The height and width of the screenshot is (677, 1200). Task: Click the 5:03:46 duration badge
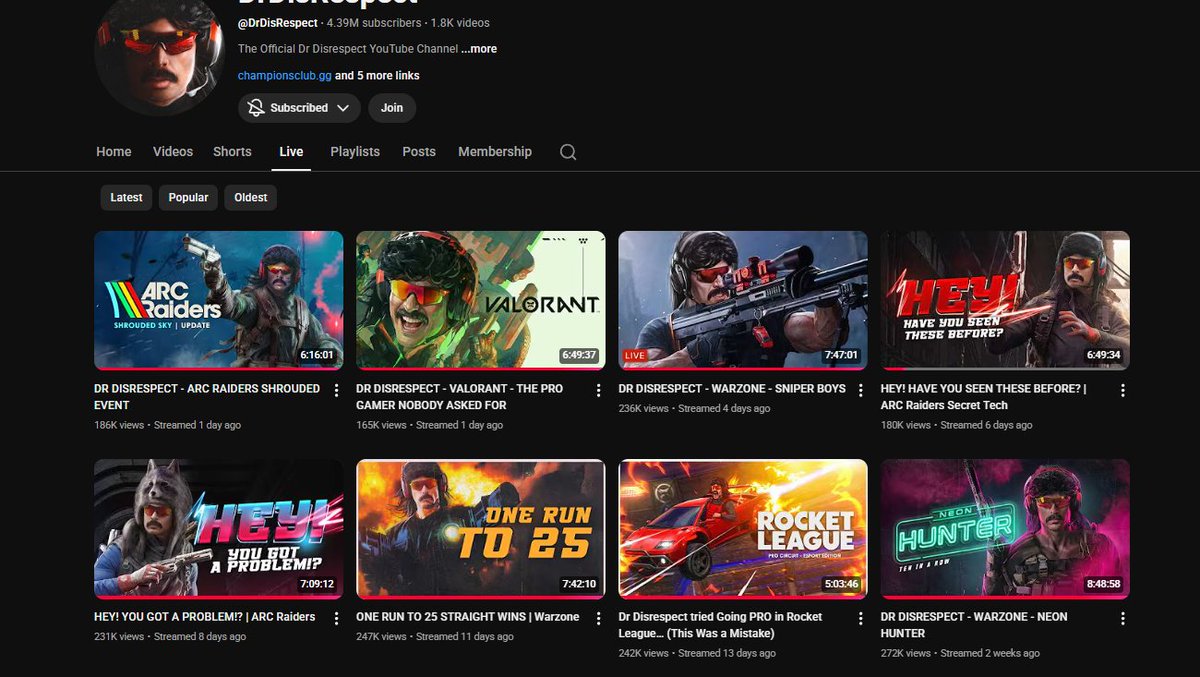(x=841, y=584)
